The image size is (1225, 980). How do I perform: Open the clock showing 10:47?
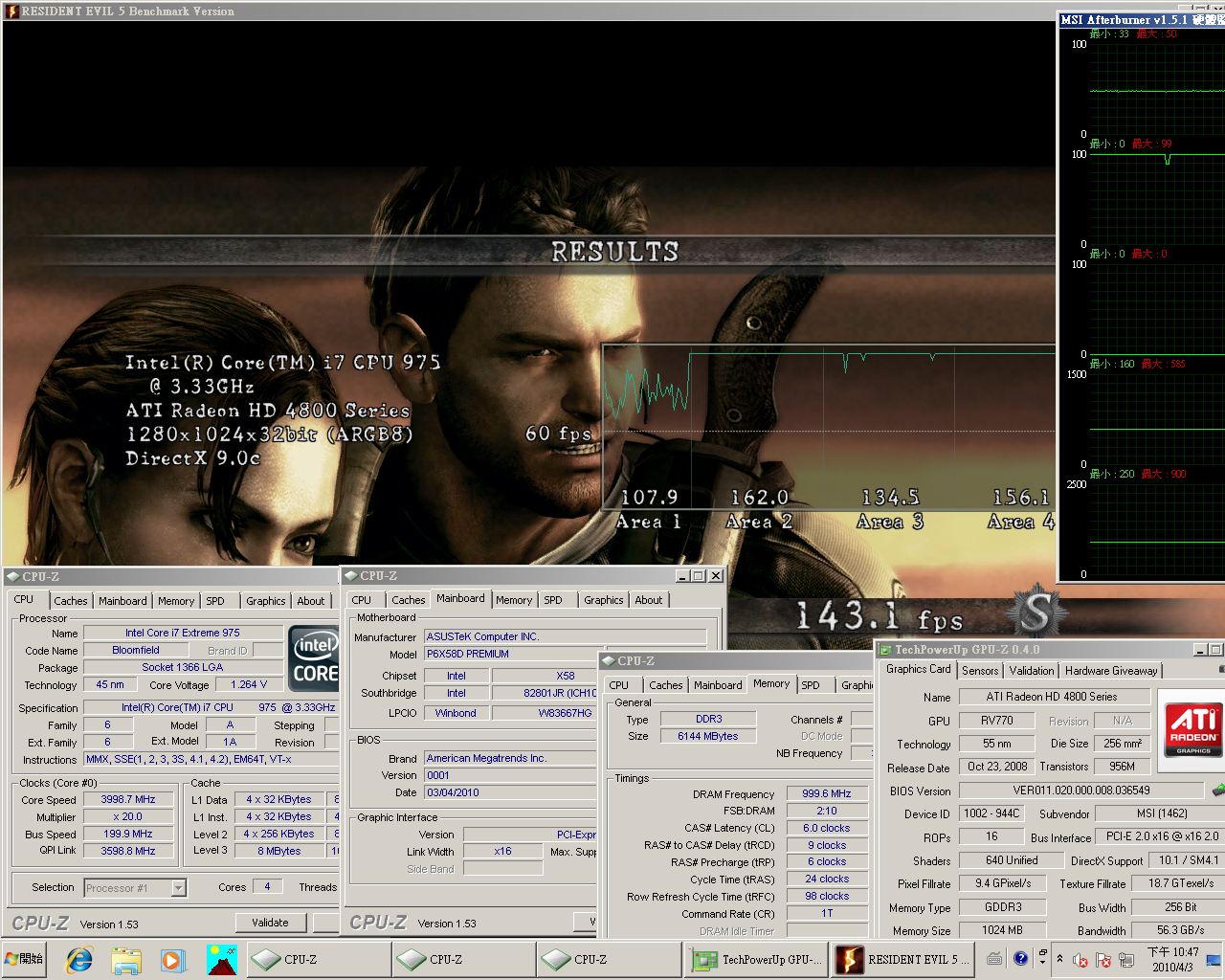click(1172, 959)
